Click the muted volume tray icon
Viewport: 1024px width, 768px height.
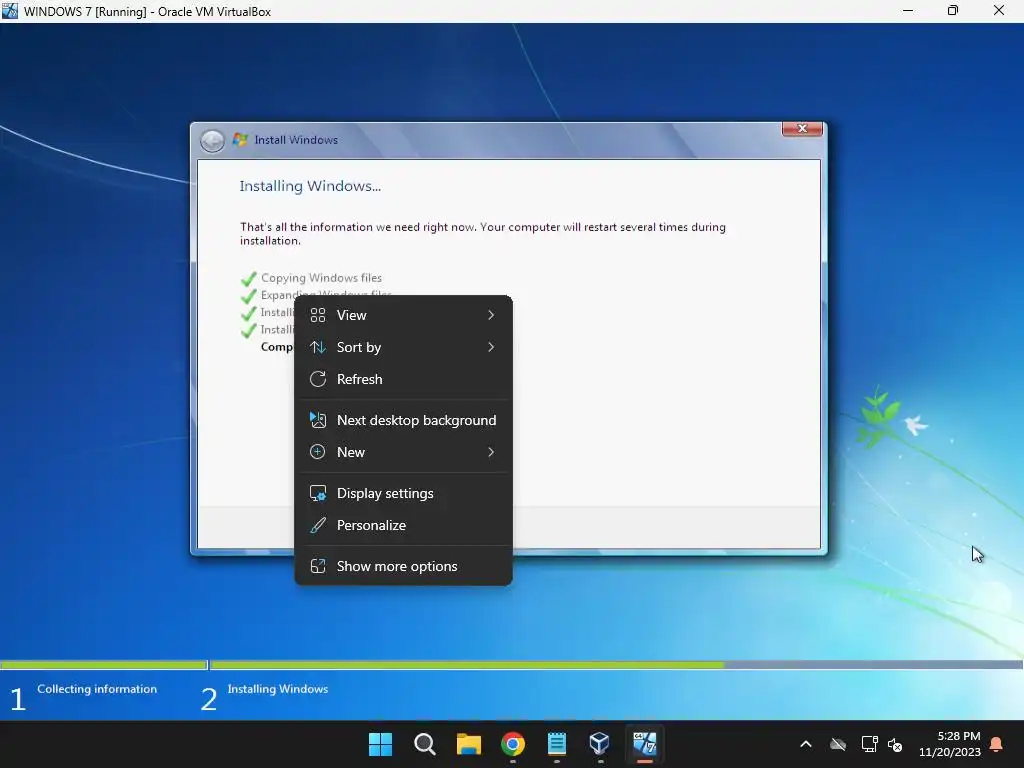[895, 744]
